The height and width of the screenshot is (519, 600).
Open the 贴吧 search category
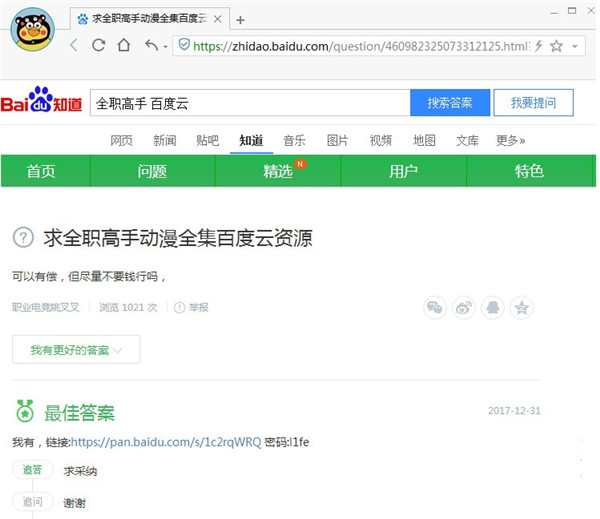pos(208,140)
